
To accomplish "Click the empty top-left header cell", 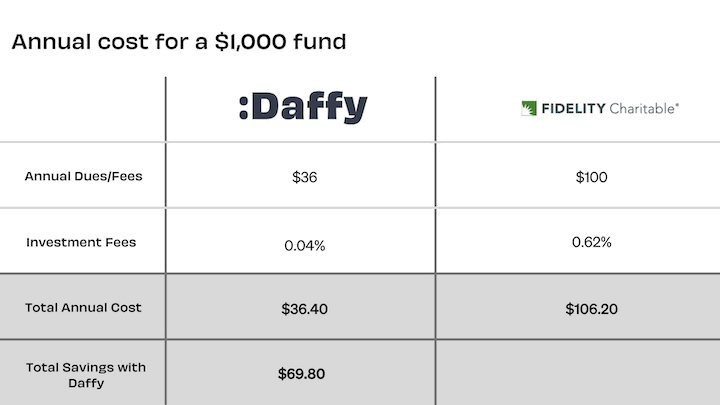I will [x=82, y=109].
